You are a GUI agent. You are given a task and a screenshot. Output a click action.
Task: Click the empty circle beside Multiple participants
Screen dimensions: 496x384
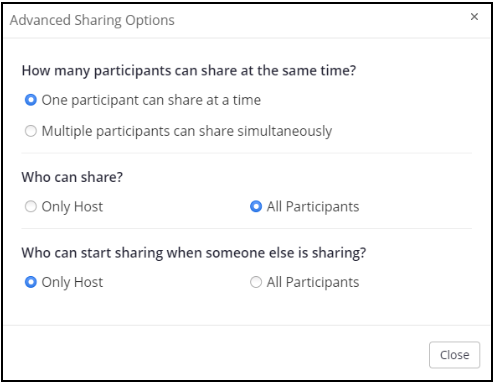pos(31,131)
